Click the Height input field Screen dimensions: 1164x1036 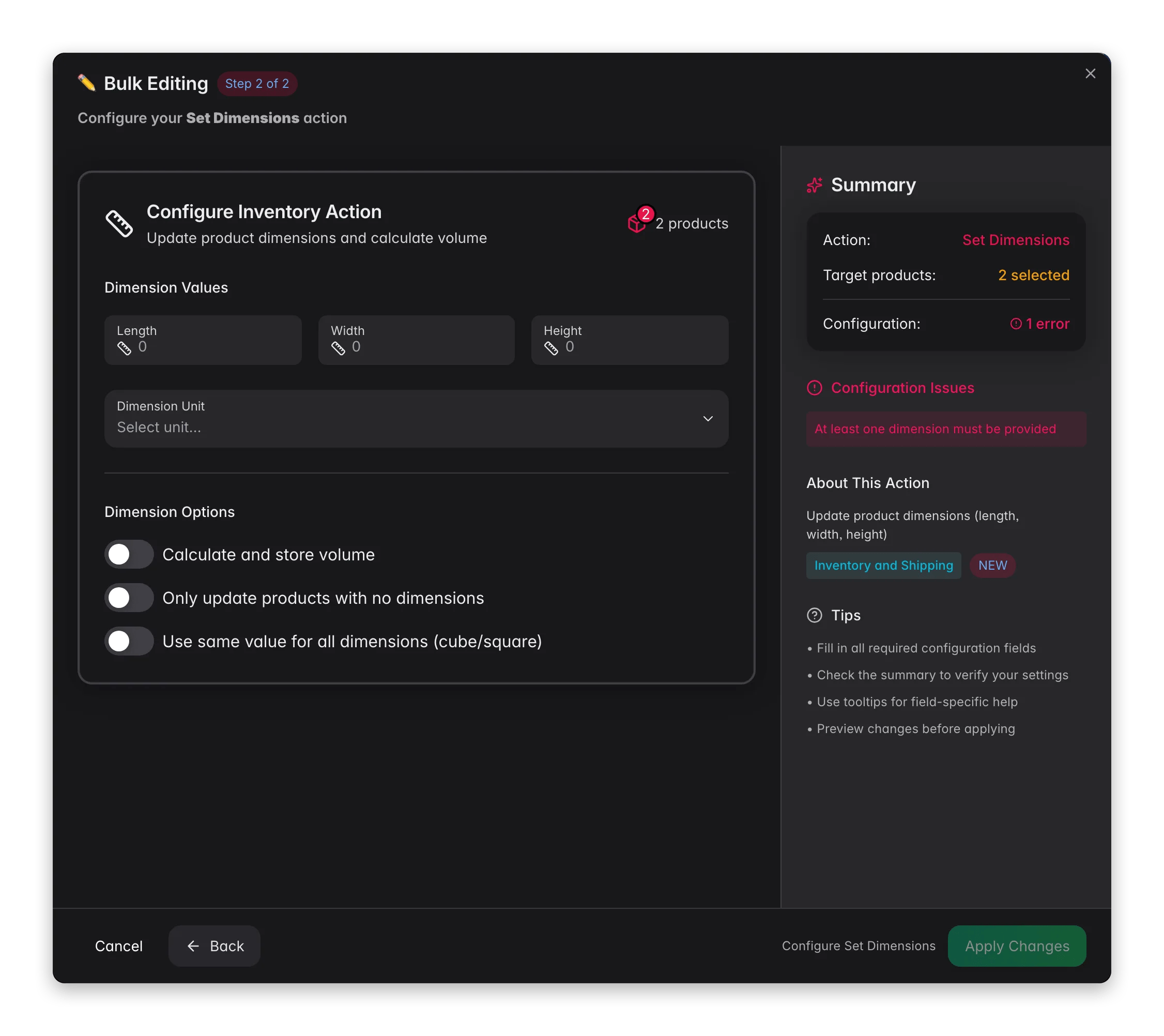click(x=630, y=340)
